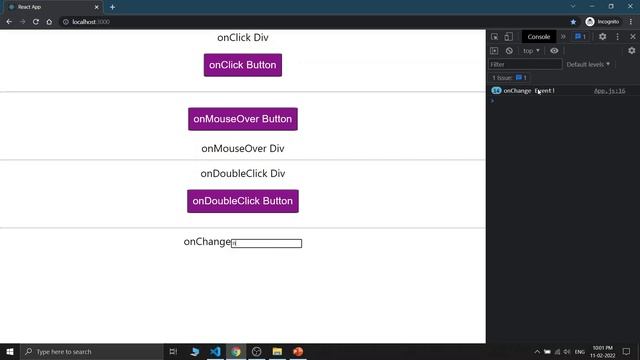Screen dimensions: 640x360
Task: Clear the console output
Action: tap(509, 51)
